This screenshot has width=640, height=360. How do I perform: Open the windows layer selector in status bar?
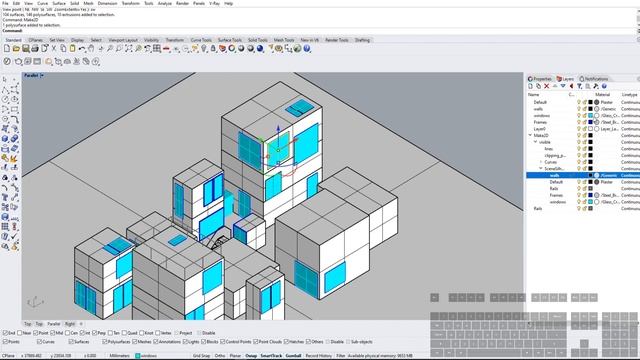coord(146,356)
